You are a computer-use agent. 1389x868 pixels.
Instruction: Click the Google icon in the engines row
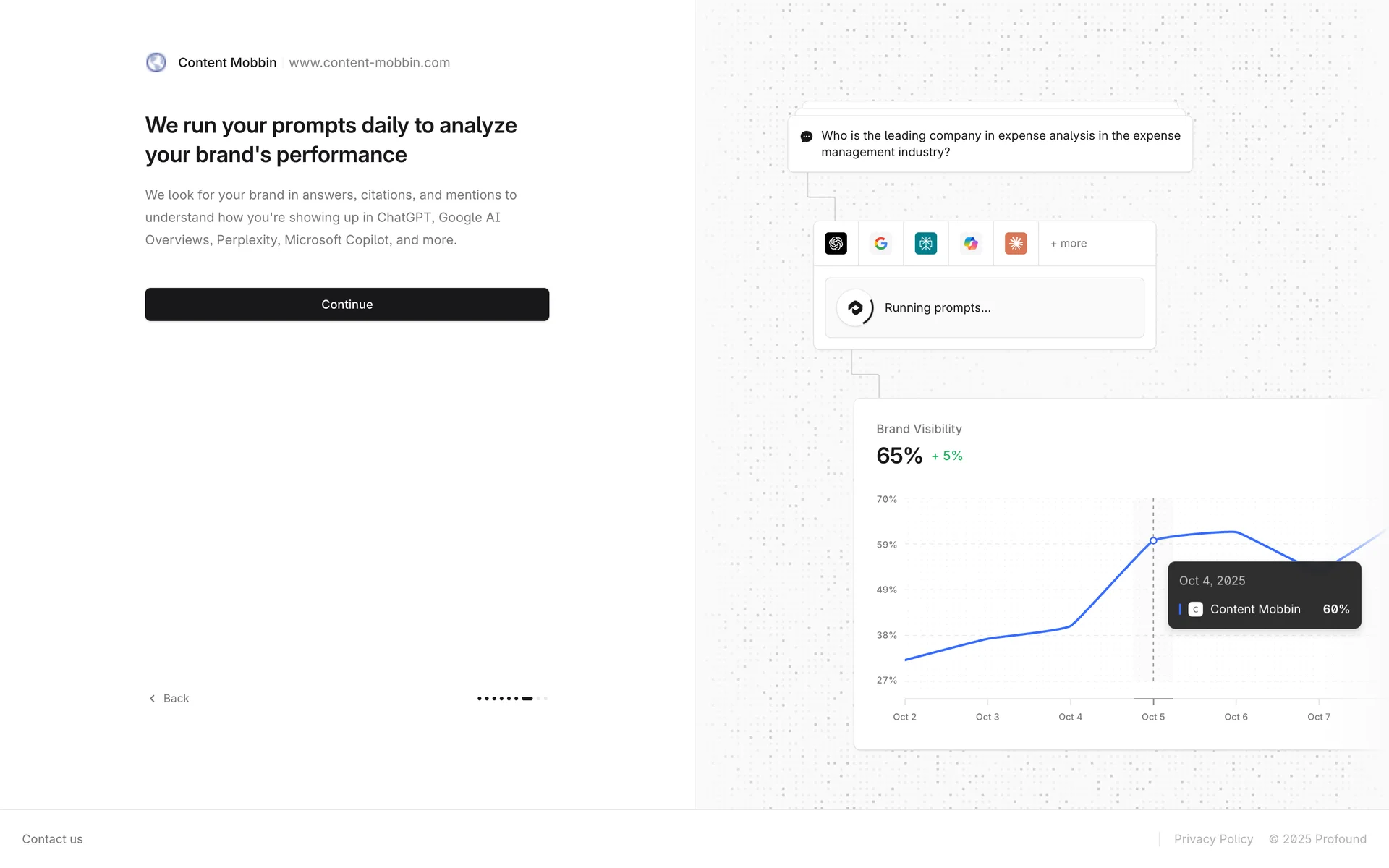(x=880, y=244)
